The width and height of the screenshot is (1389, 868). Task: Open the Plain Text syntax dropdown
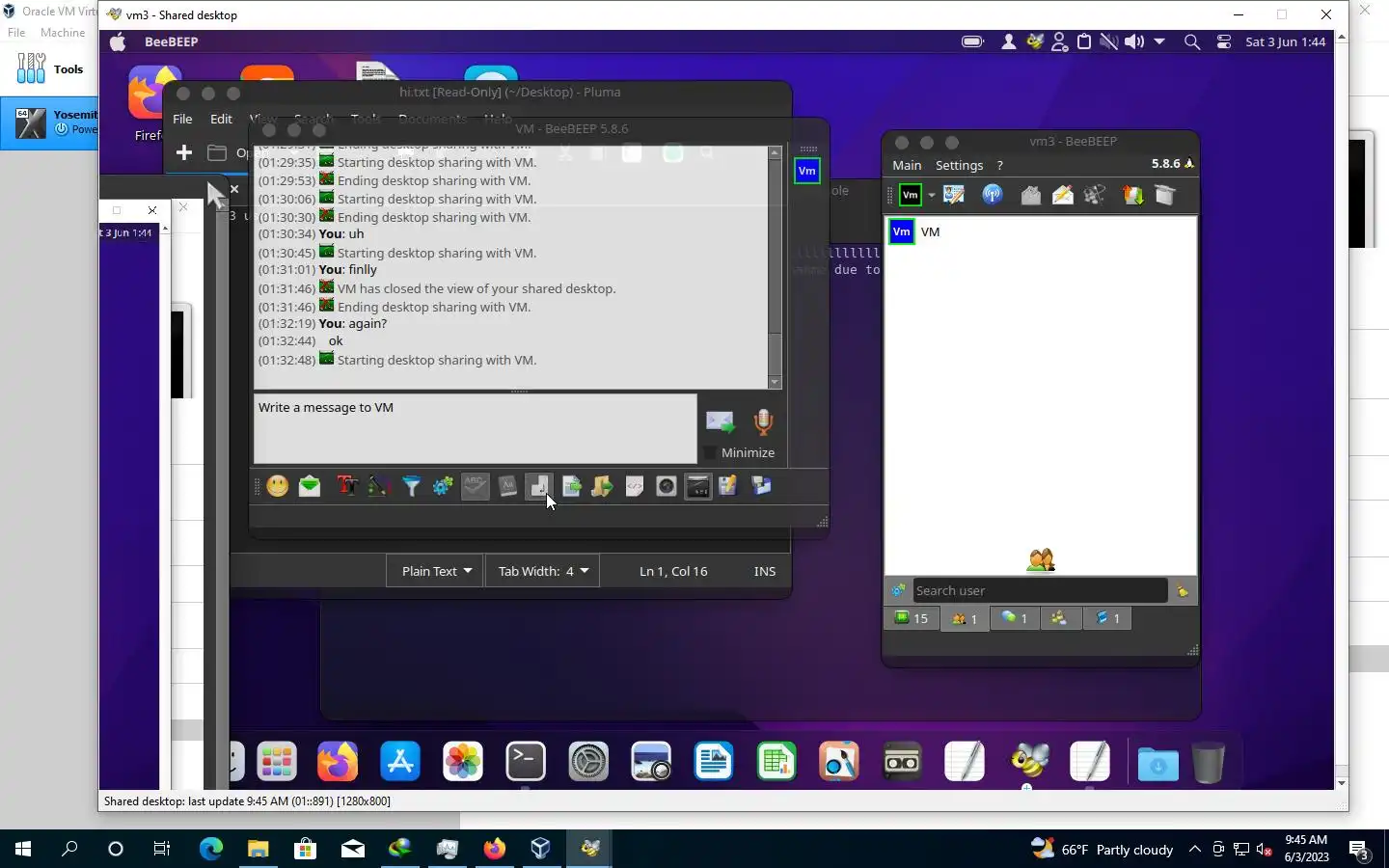[436, 571]
